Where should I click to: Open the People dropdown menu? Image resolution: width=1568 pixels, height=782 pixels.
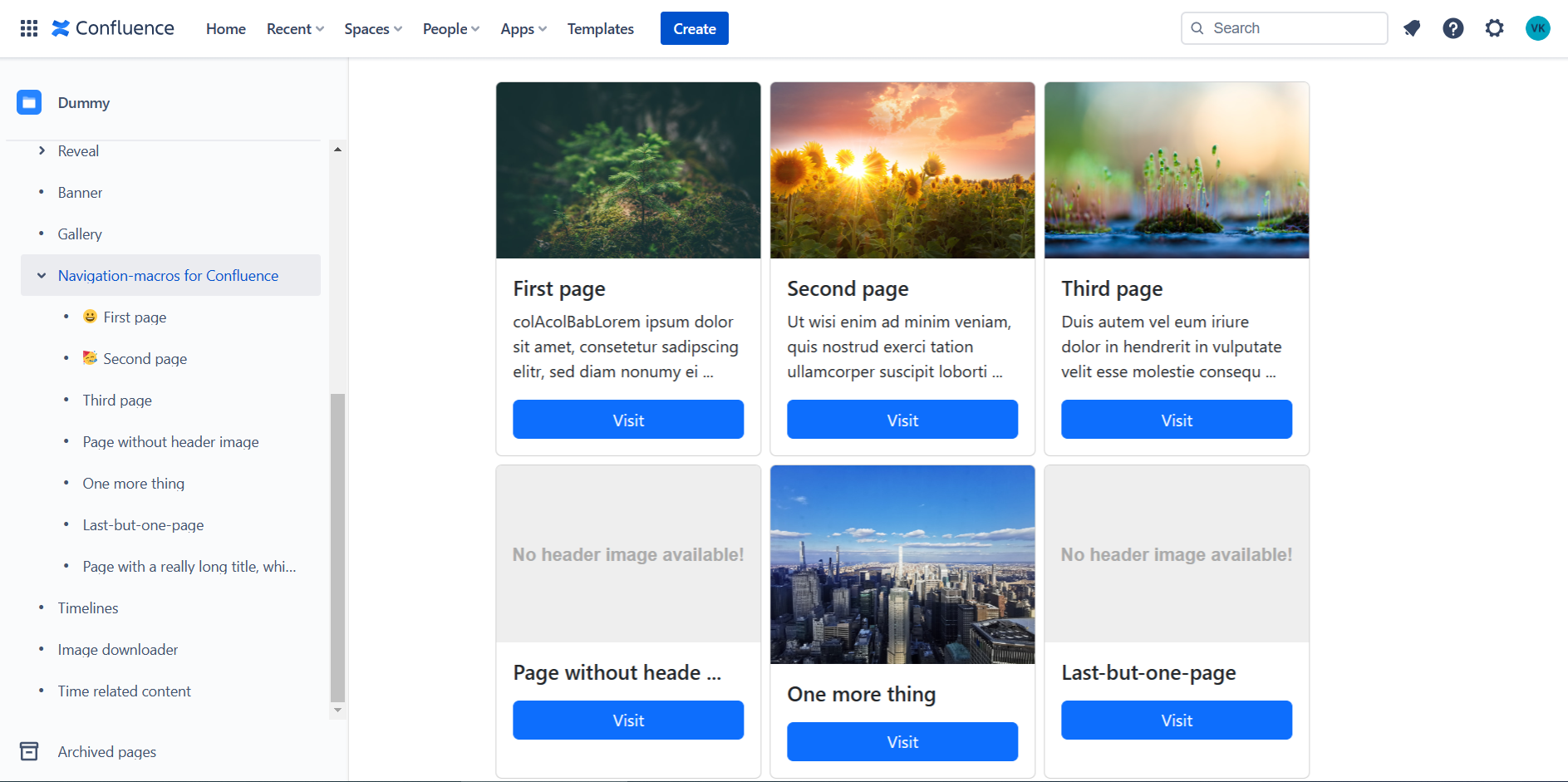pyautogui.click(x=451, y=28)
